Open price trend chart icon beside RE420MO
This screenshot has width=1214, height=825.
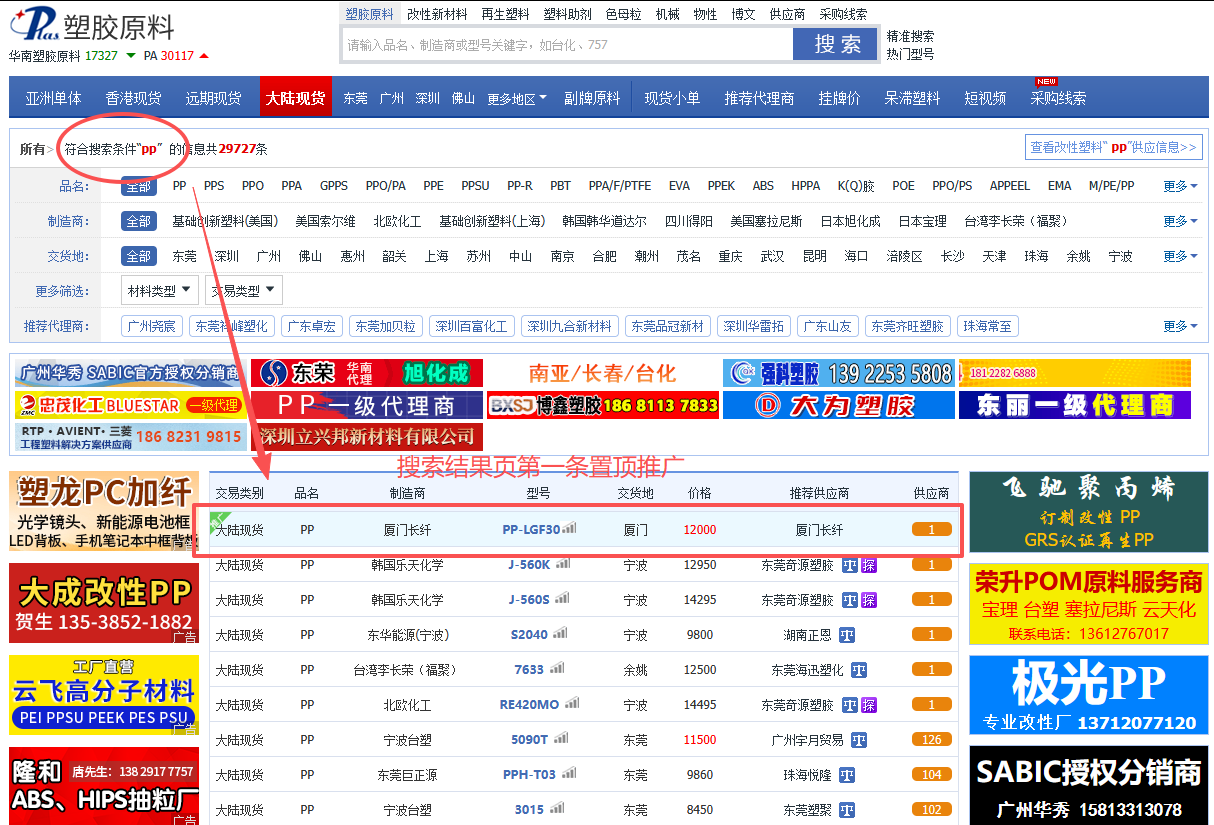click(x=571, y=703)
